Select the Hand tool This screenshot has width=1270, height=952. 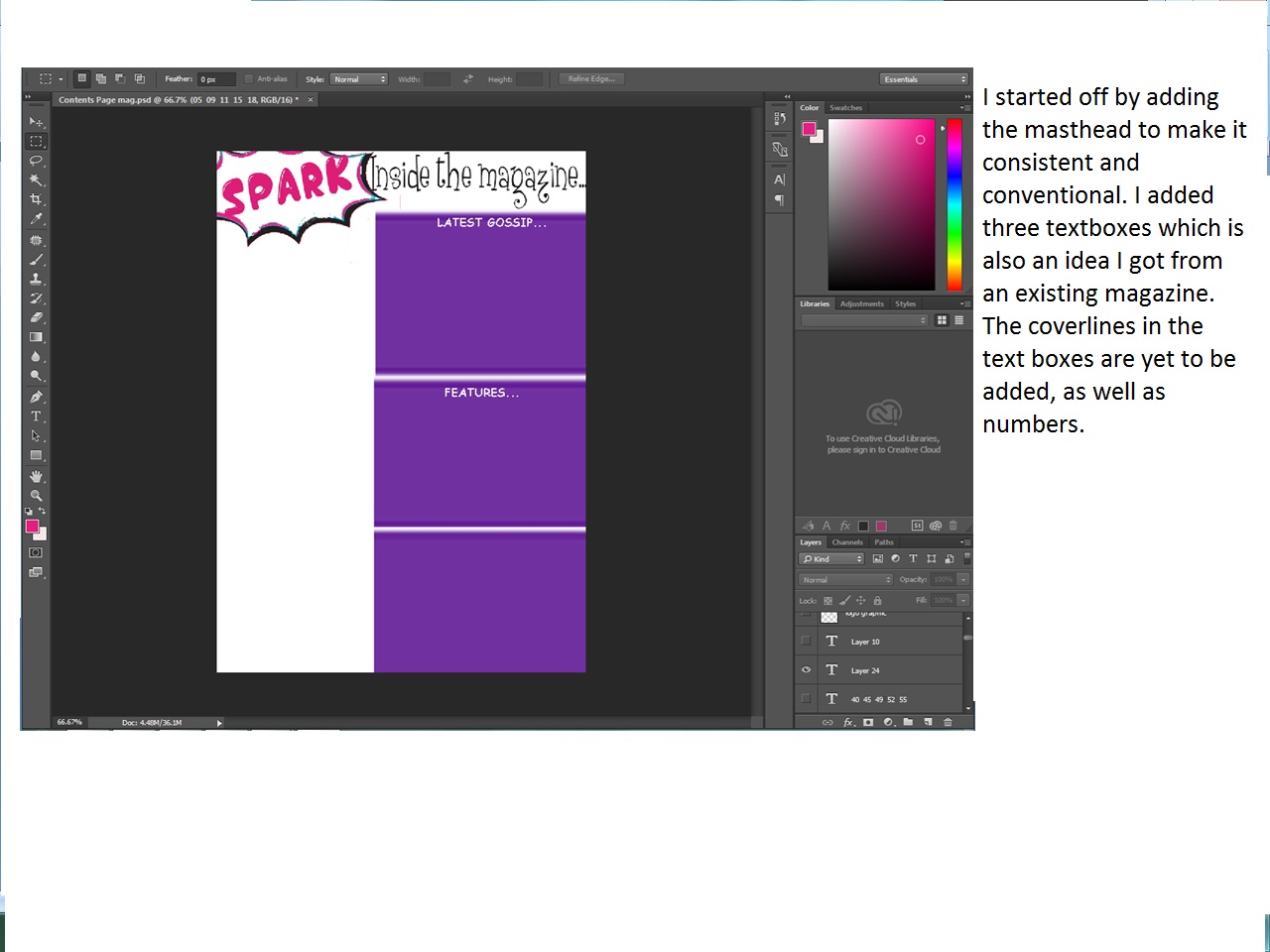(x=36, y=477)
